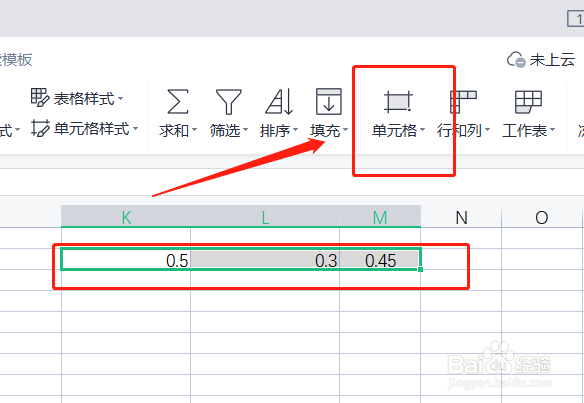Click the Sort (排序) icon
The height and width of the screenshot is (403, 584).
point(279,101)
